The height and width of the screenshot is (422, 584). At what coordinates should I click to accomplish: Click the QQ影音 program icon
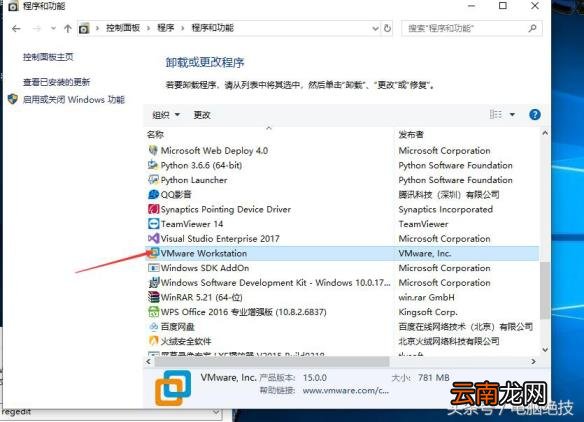(153, 194)
